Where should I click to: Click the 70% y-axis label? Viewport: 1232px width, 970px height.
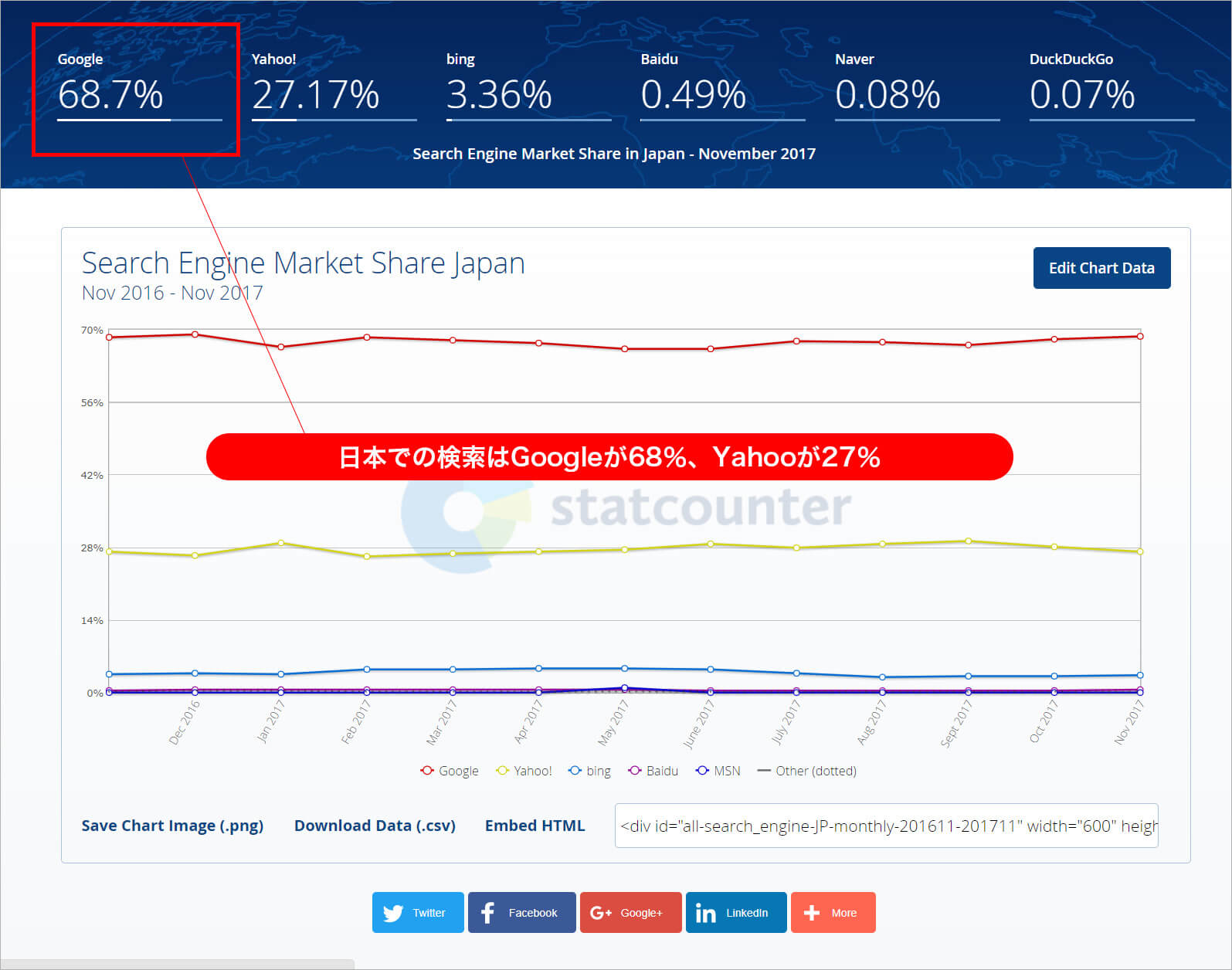pyautogui.click(x=92, y=330)
